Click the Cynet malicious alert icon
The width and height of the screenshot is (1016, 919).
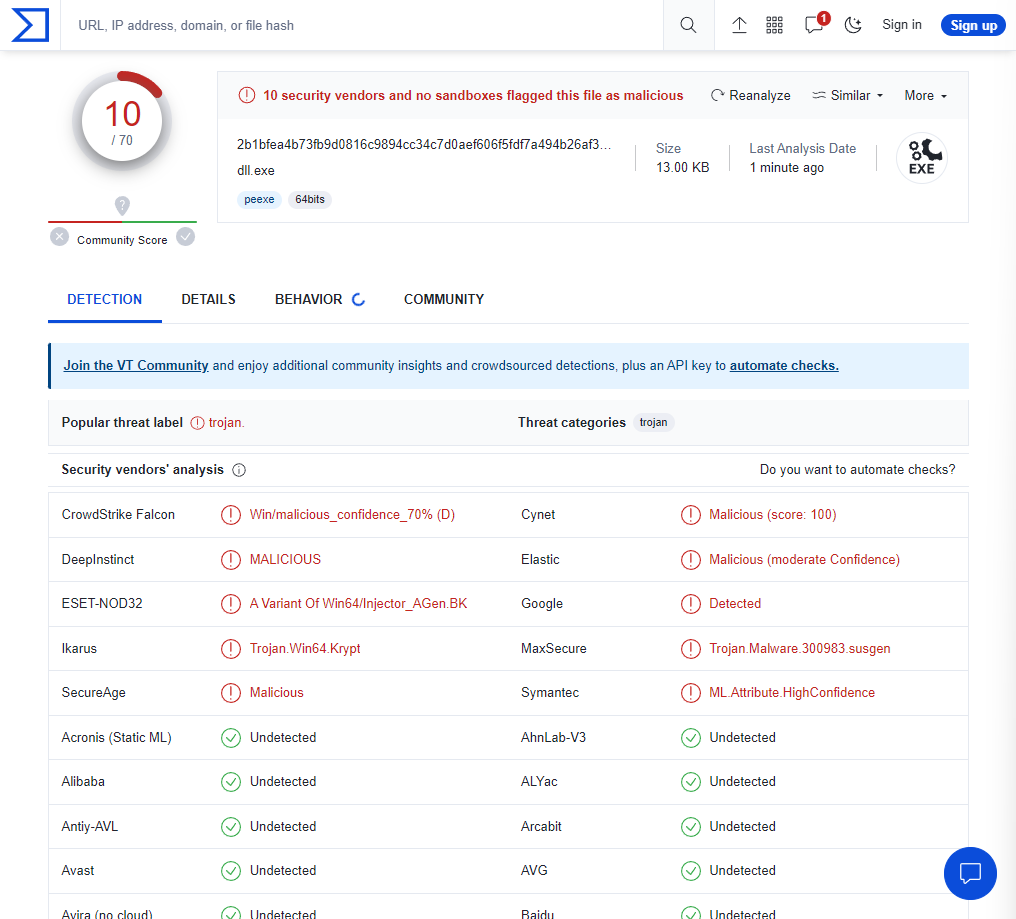tap(691, 515)
